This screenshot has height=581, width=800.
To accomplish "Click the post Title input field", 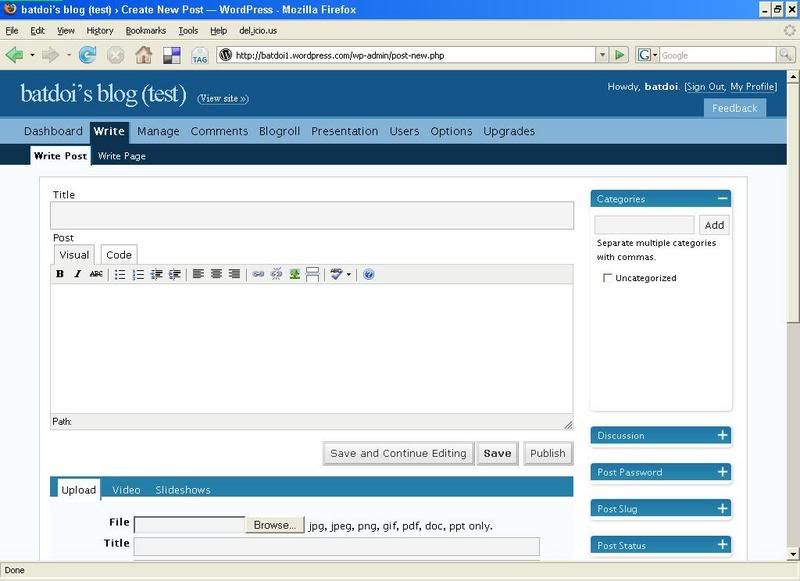I will [312, 215].
